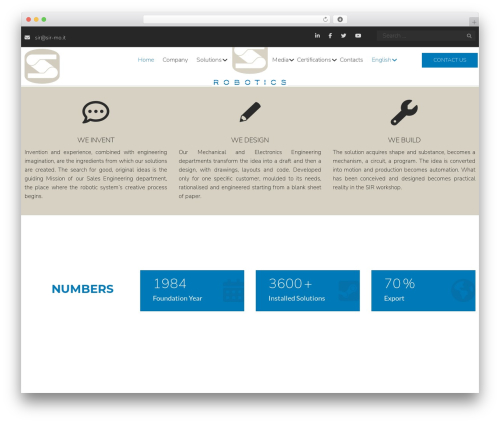Screen dimensions: 500x423
Task: Click the globe icon in Export card
Action: click(463, 291)
